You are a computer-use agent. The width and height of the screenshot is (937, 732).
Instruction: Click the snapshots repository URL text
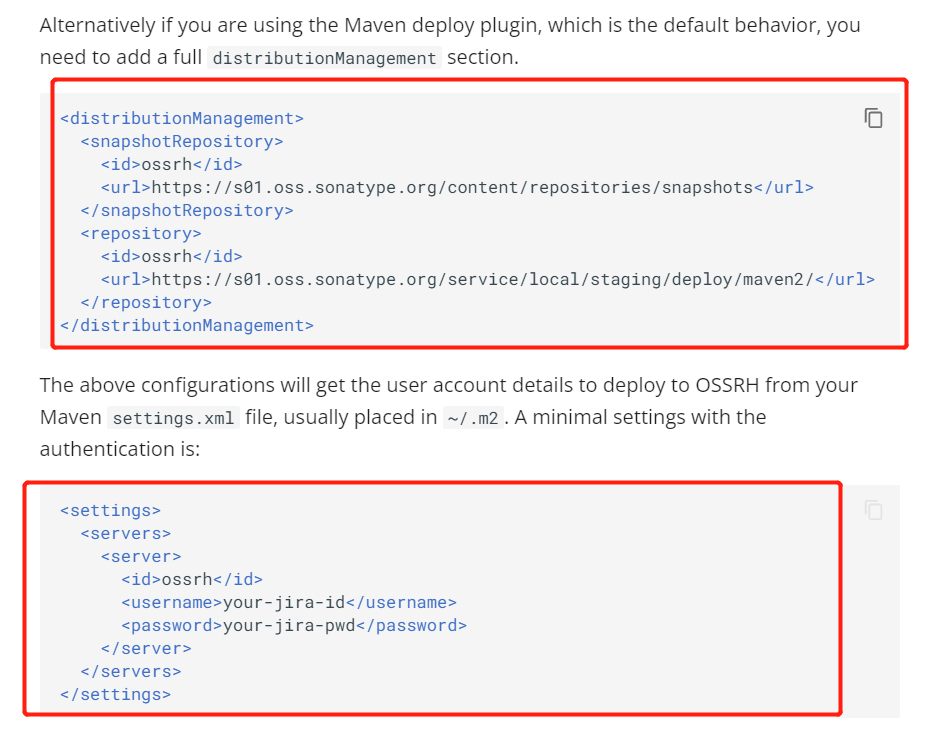[x=452, y=188]
